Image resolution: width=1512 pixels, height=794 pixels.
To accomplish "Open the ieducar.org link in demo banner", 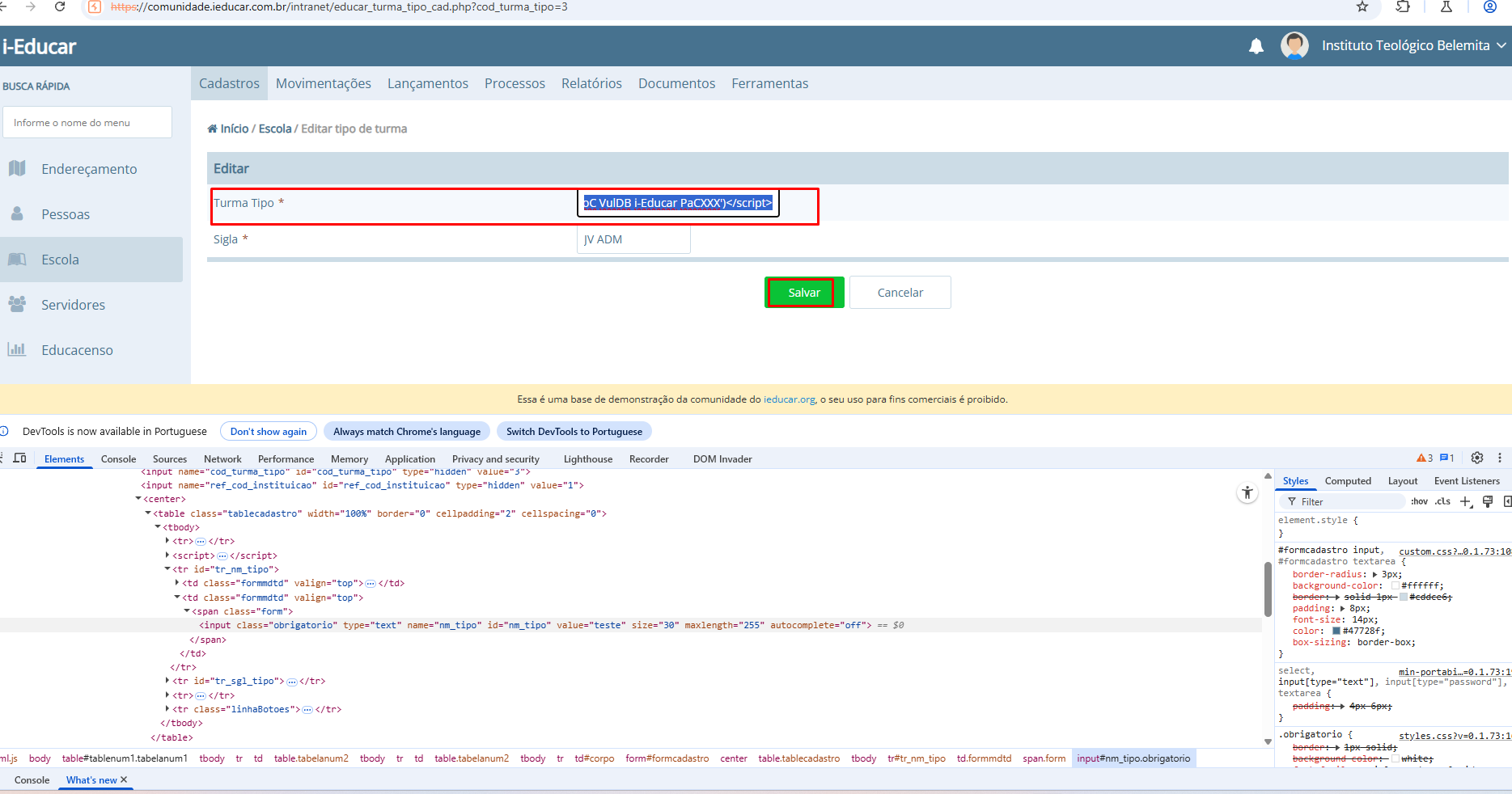I will [x=790, y=399].
